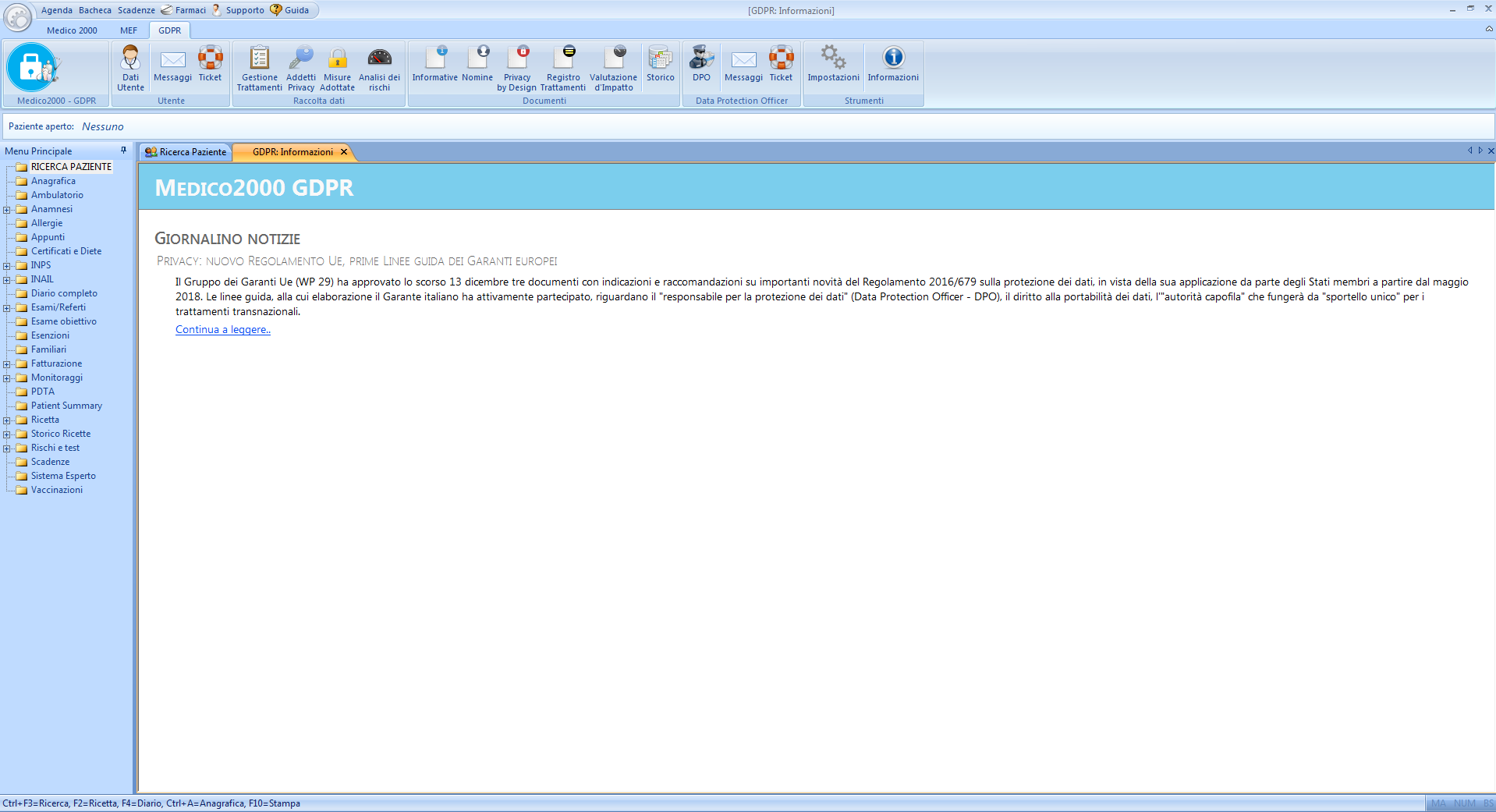This screenshot has width=1496, height=812.
Task: Switch to the Medico 2000 ribbon tab
Action: pyautogui.click(x=72, y=30)
